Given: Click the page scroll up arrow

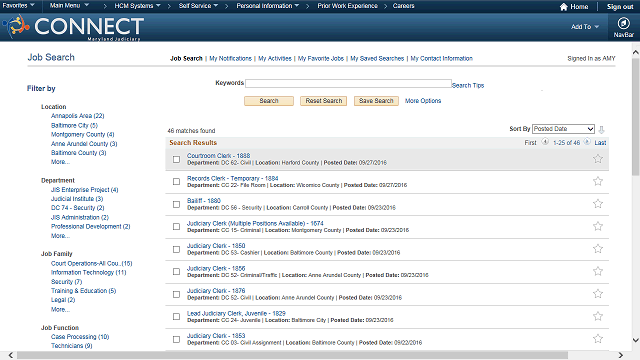Looking at the screenshot, I should (x=636, y=52).
